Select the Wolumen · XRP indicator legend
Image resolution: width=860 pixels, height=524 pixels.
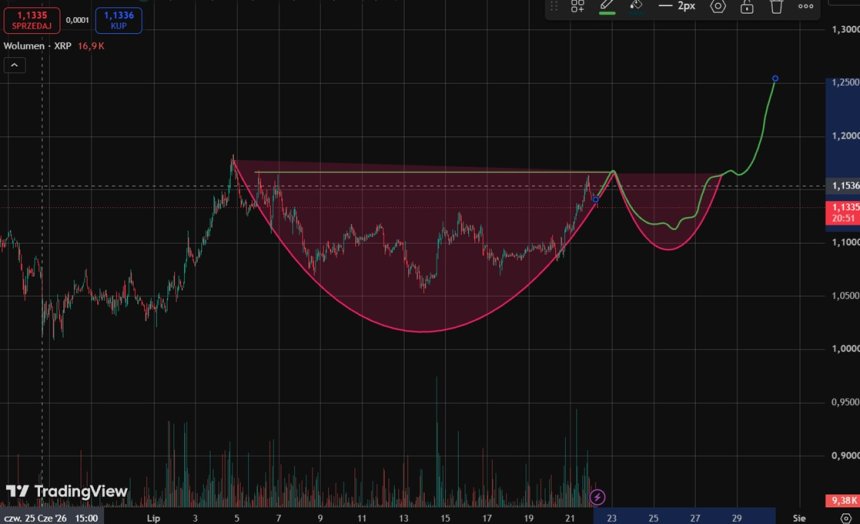pos(37,46)
